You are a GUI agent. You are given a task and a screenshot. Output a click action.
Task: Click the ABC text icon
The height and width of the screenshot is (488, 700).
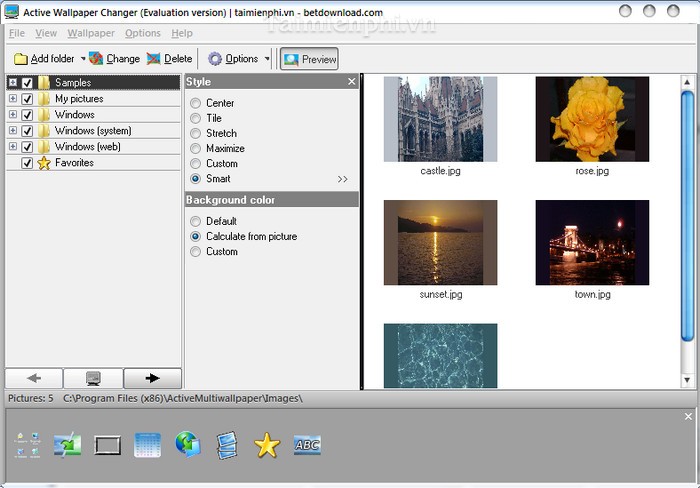tap(307, 445)
